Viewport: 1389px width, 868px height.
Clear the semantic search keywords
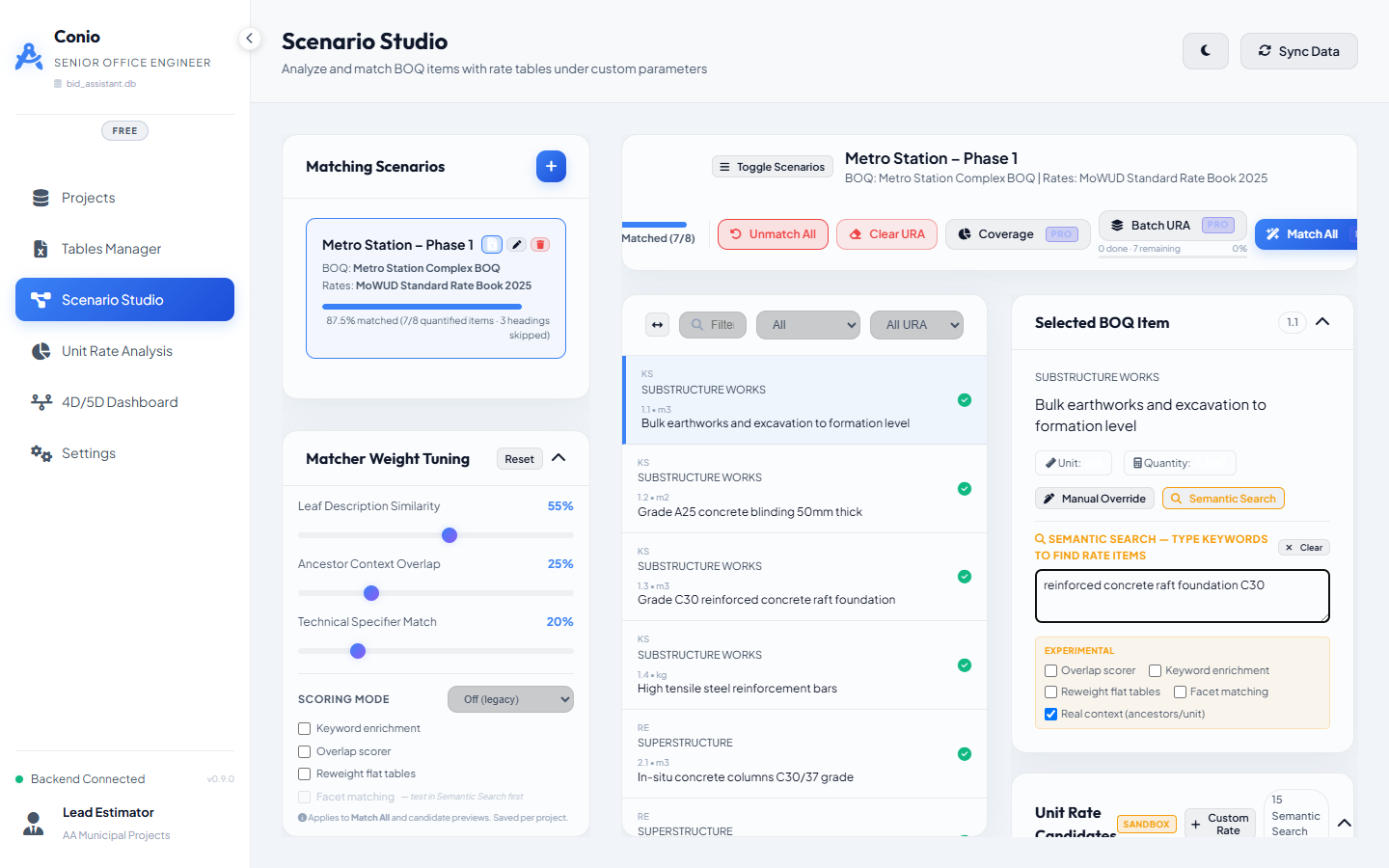[1304, 548]
